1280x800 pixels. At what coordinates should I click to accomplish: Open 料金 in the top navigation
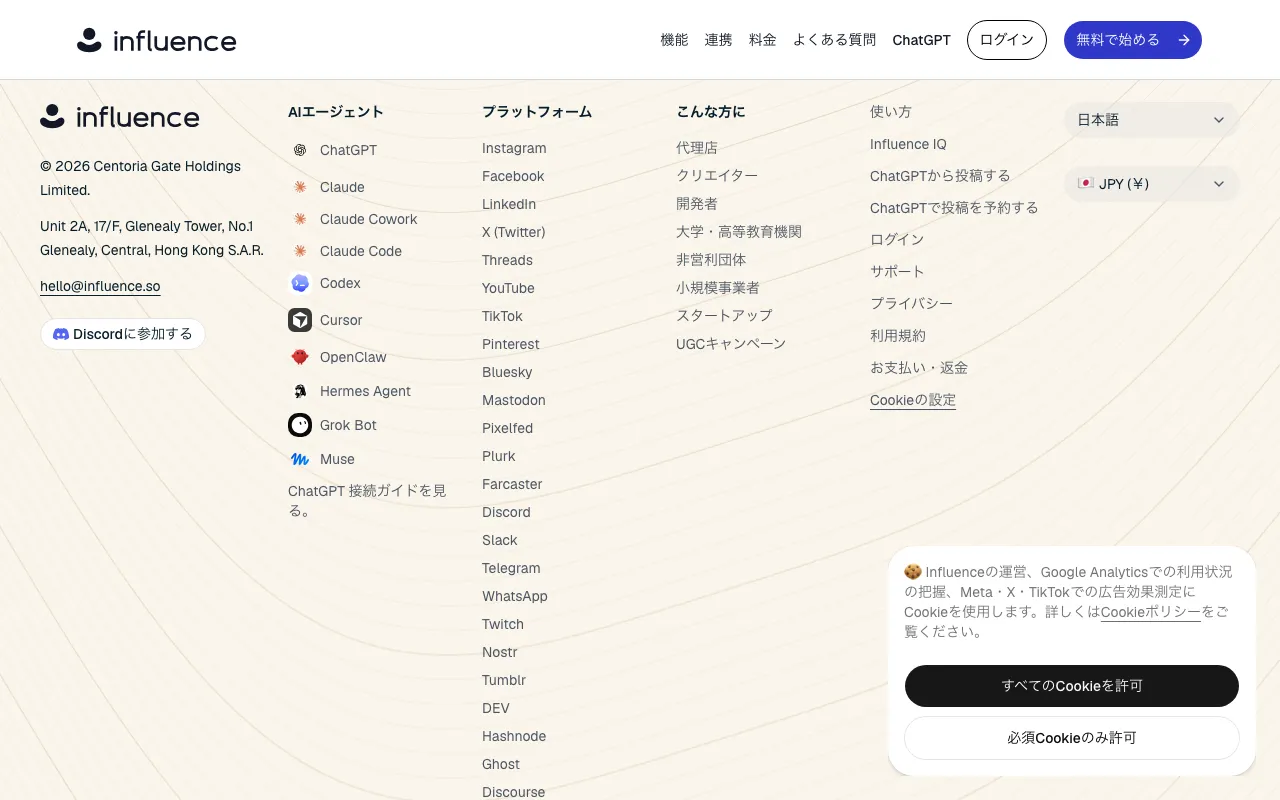[x=762, y=40]
